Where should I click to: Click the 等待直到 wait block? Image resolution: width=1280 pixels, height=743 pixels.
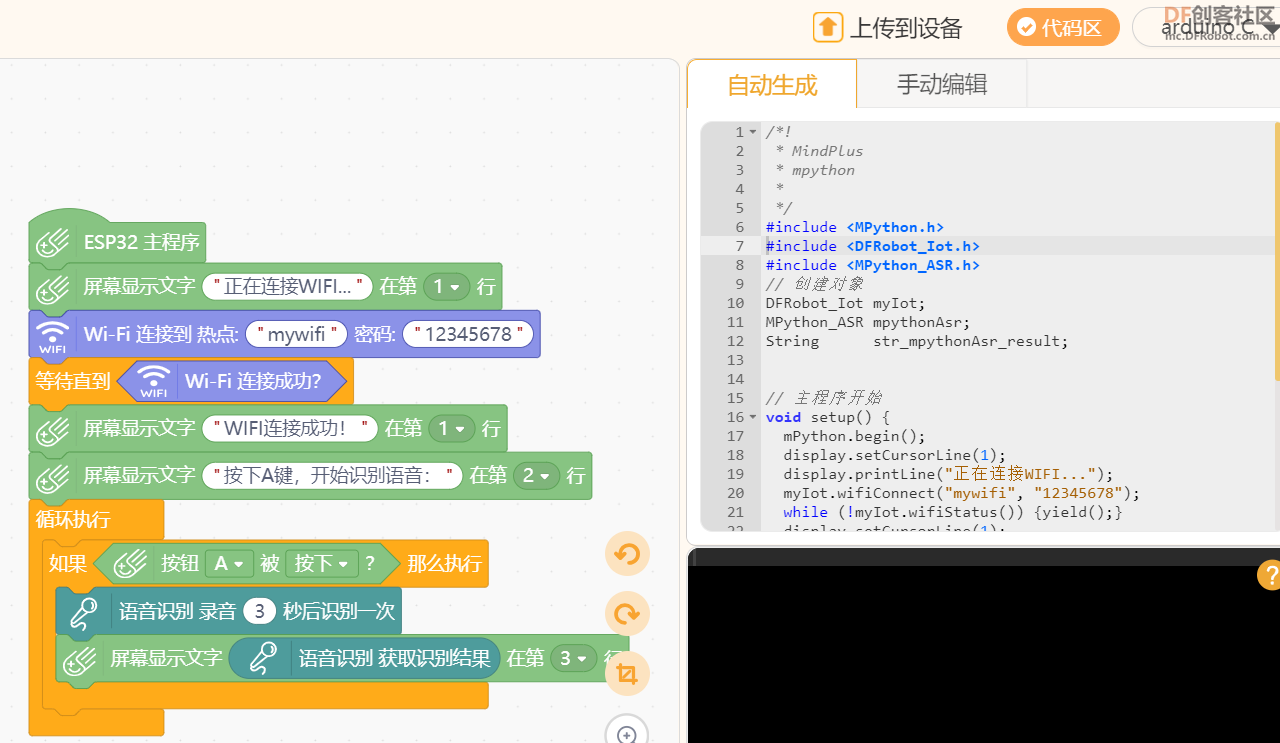[72, 381]
